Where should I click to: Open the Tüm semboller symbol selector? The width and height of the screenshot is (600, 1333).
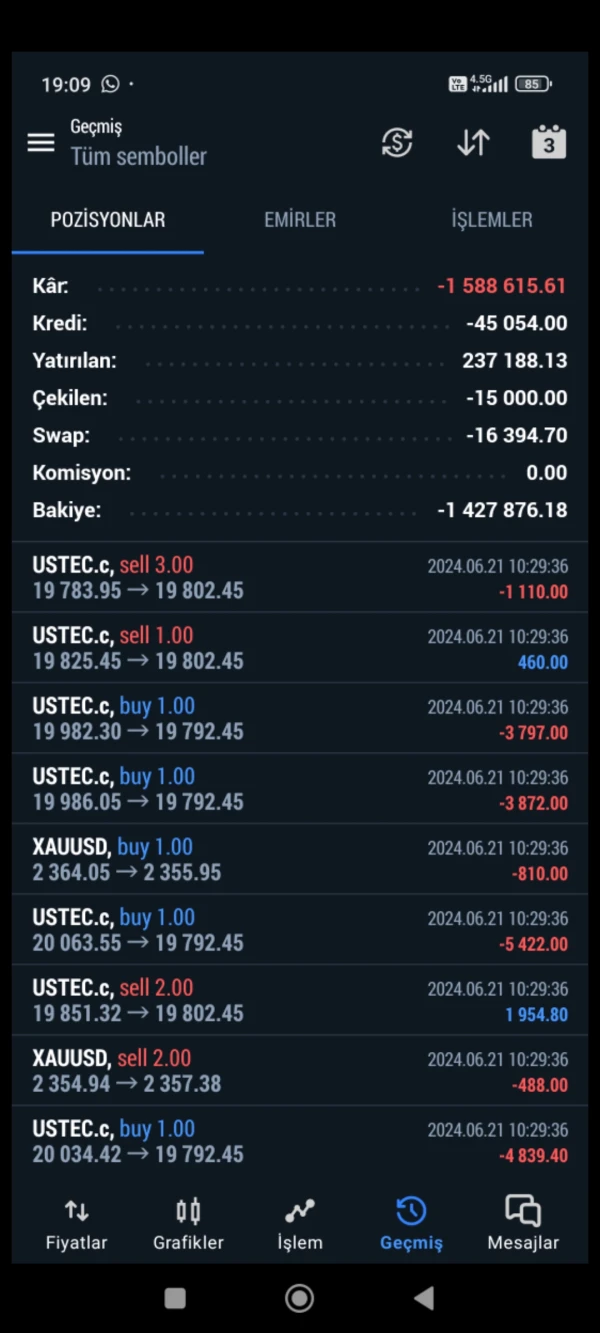click(x=138, y=156)
